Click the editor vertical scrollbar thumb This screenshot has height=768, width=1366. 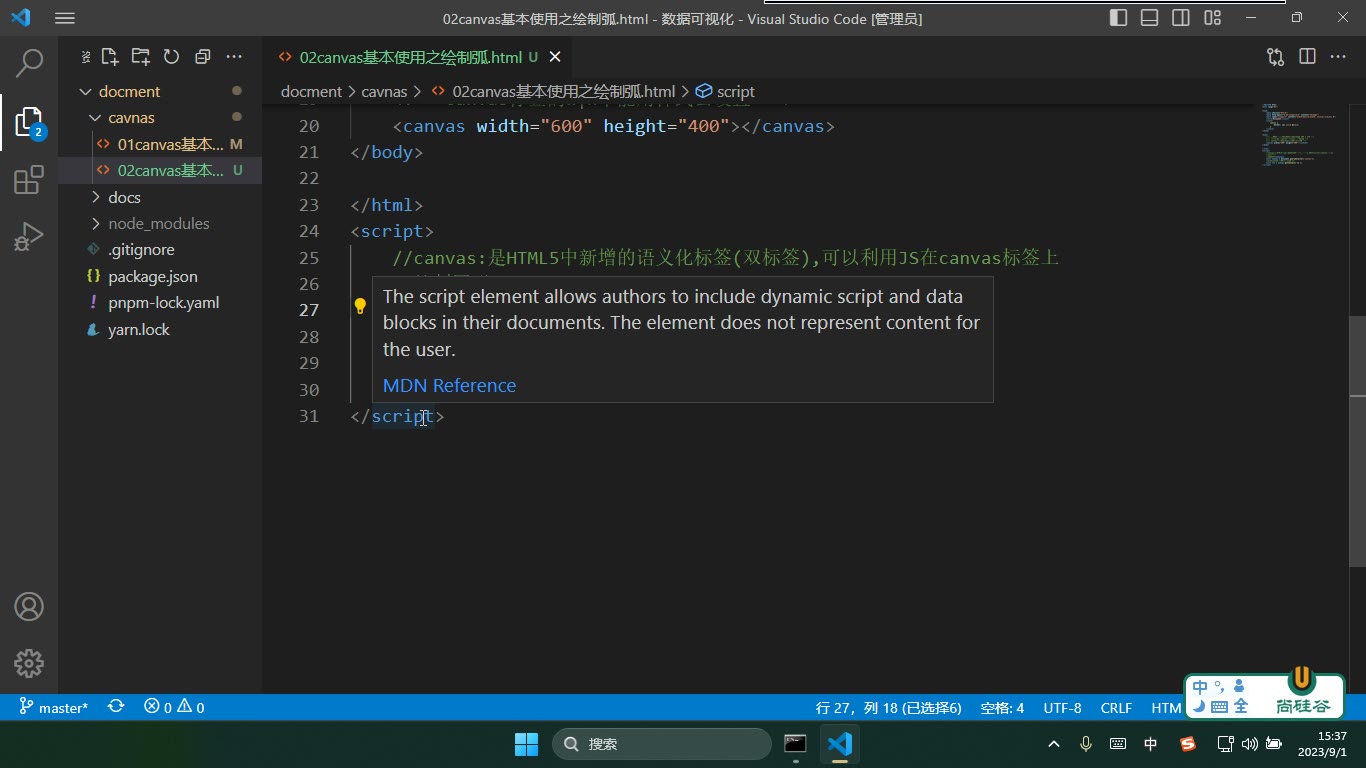point(1357,441)
